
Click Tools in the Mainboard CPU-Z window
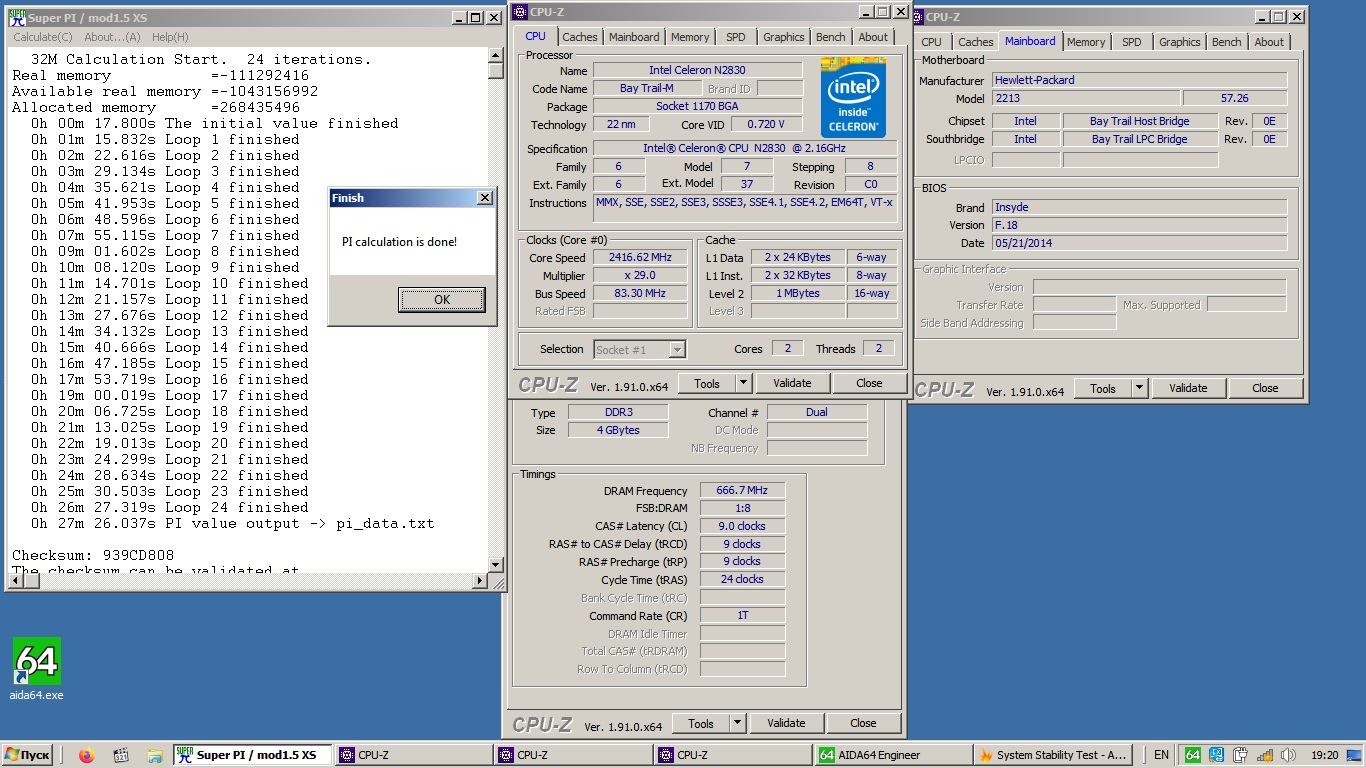click(x=1103, y=389)
